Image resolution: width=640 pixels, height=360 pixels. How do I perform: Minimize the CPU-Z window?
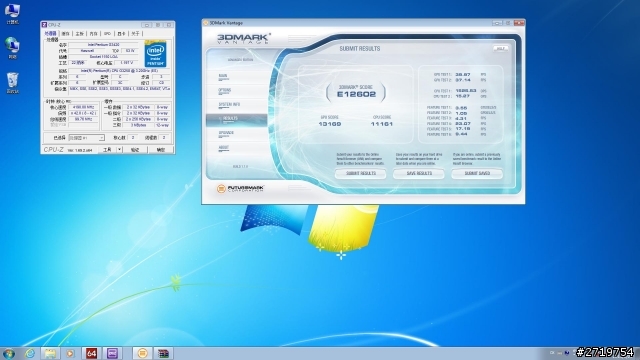point(147,25)
